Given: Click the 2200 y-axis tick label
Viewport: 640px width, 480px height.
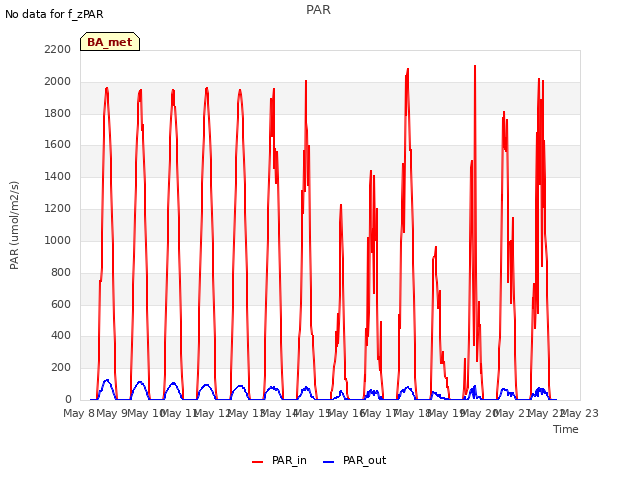Looking at the screenshot, I should coord(58,49).
